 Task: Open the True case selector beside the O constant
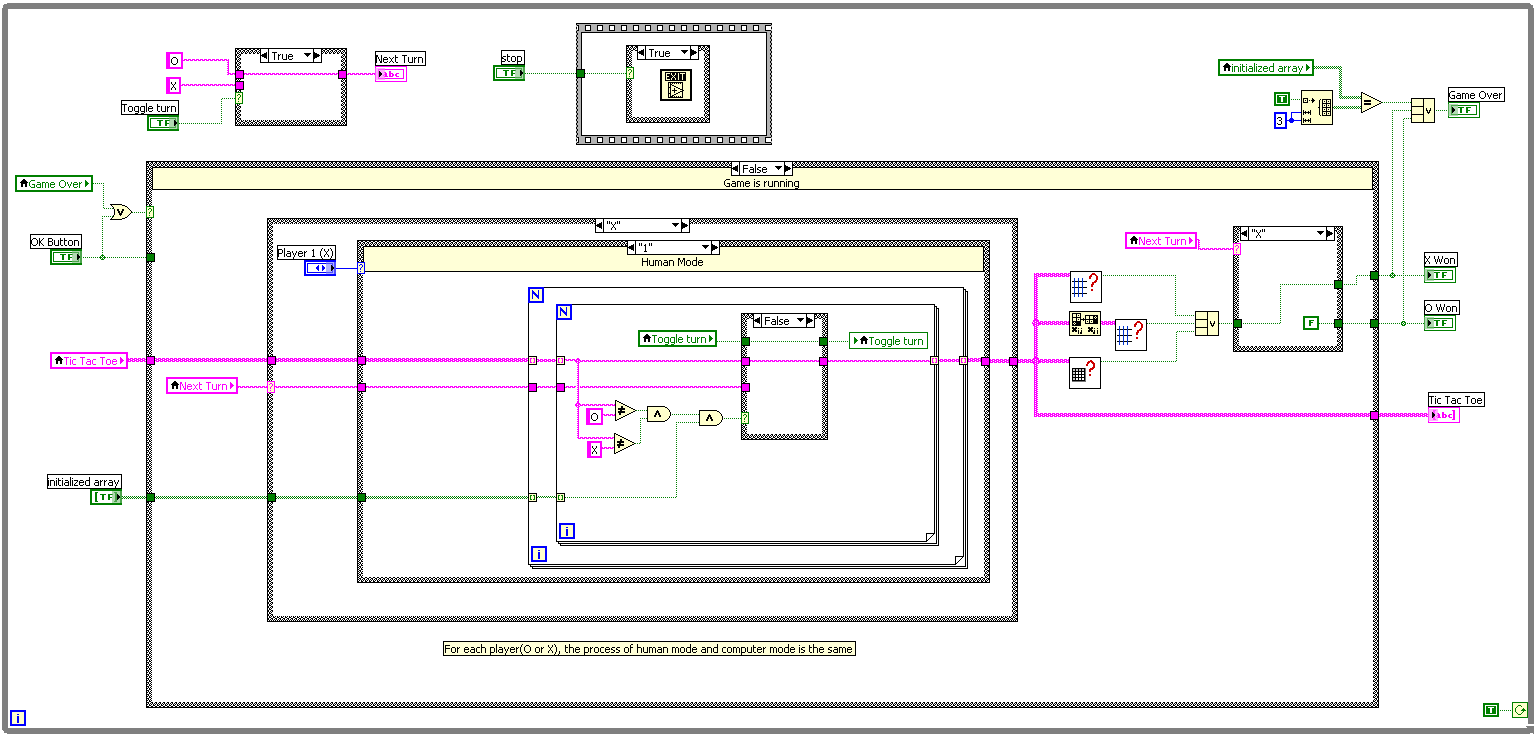(291, 56)
